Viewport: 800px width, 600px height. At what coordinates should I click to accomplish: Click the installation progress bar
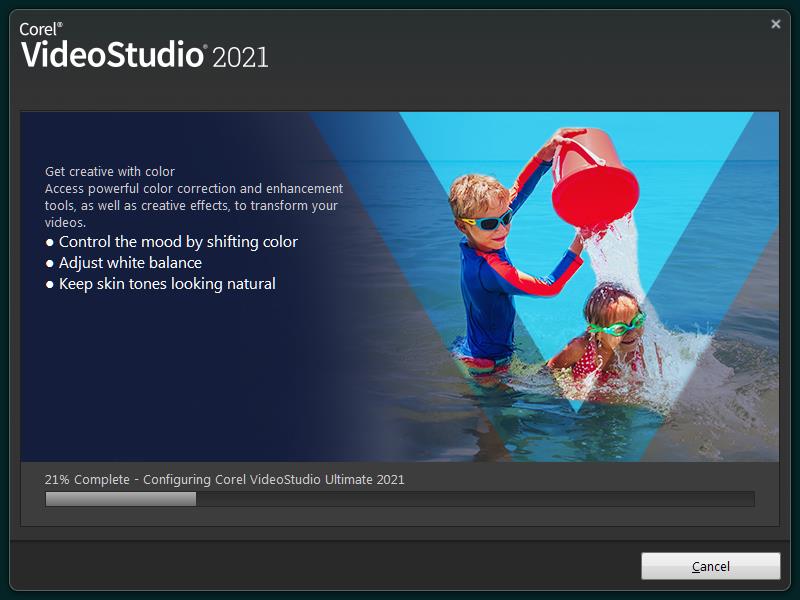point(399,499)
